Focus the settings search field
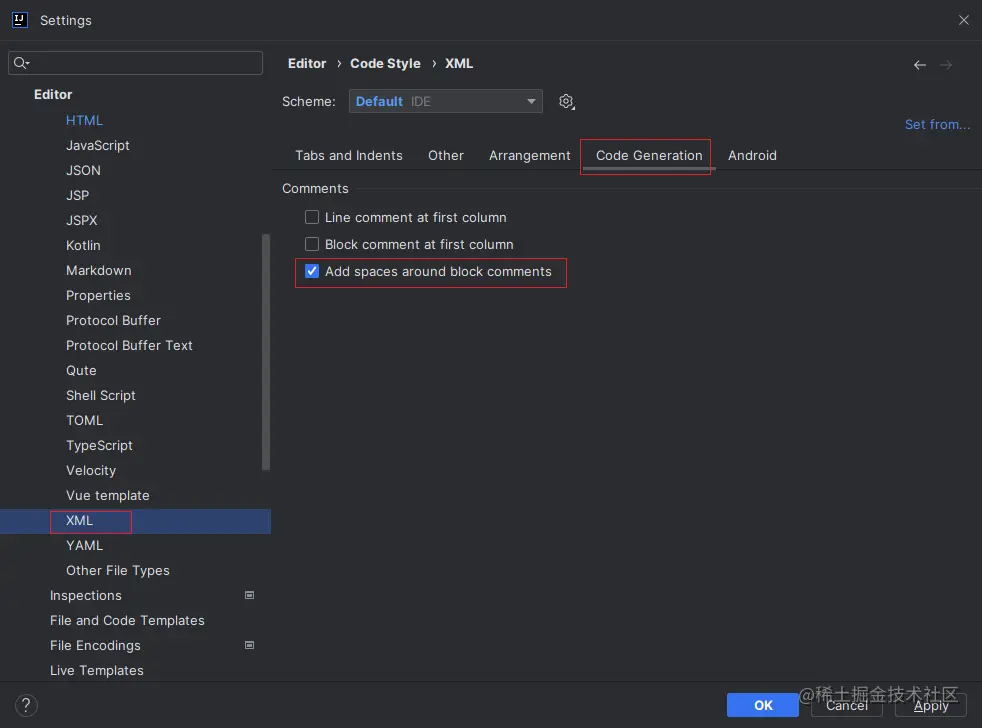This screenshot has height=728, width=982. click(x=135, y=63)
